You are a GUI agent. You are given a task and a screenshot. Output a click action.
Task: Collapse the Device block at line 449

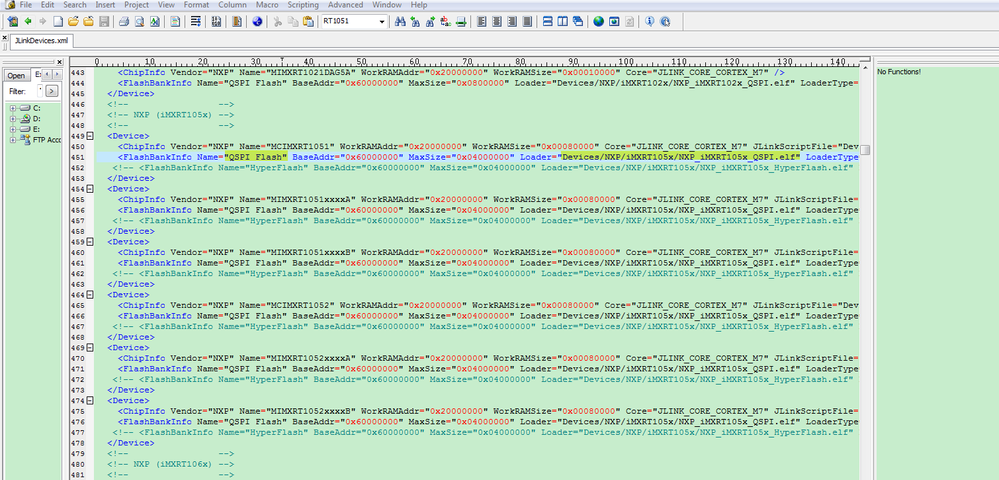(90, 136)
